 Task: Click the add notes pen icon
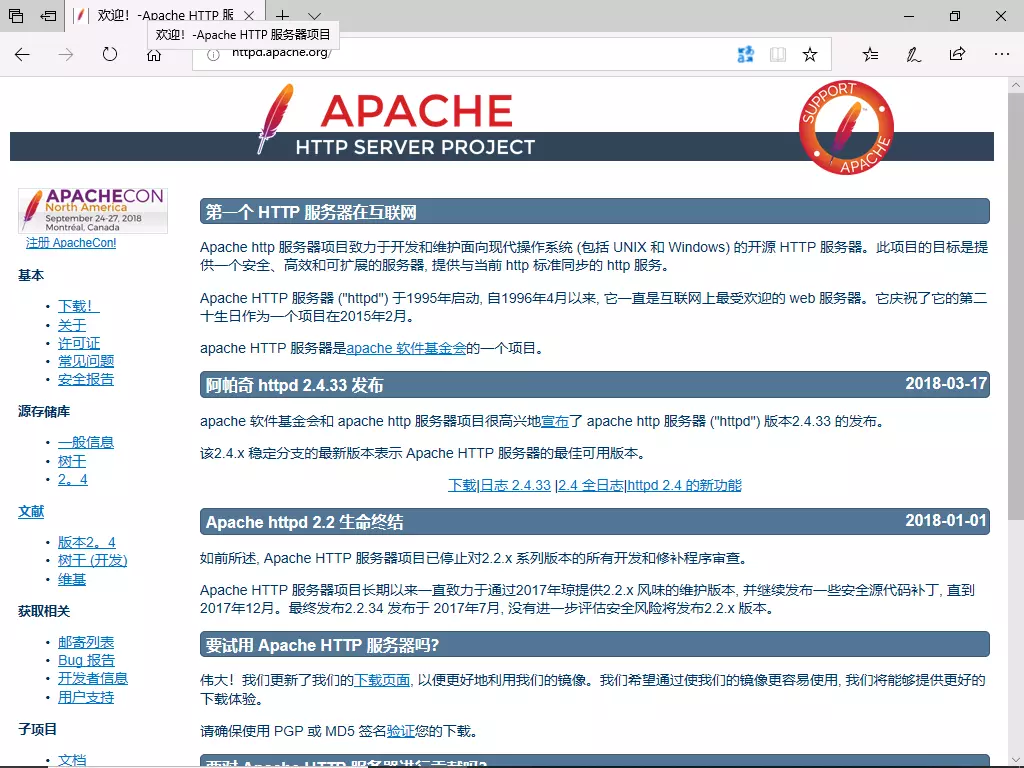click(914, 54)
